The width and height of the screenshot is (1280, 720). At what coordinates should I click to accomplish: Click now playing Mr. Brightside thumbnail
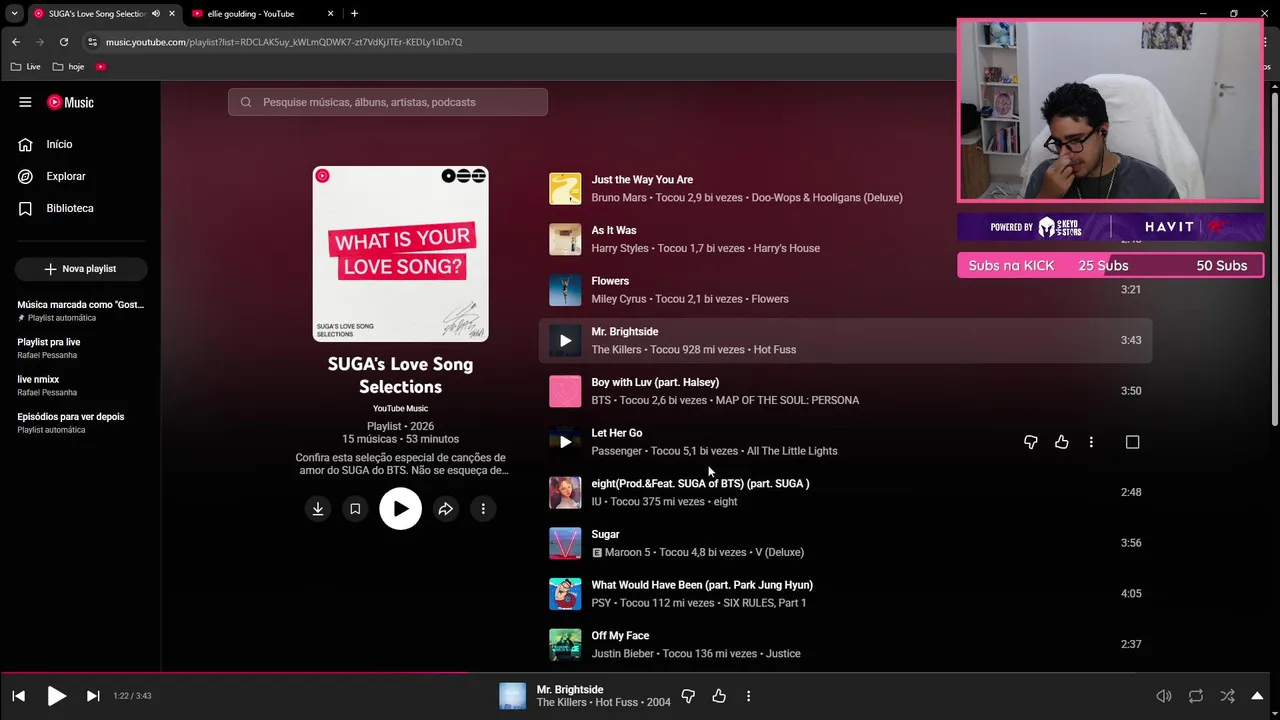coord(512,696)
